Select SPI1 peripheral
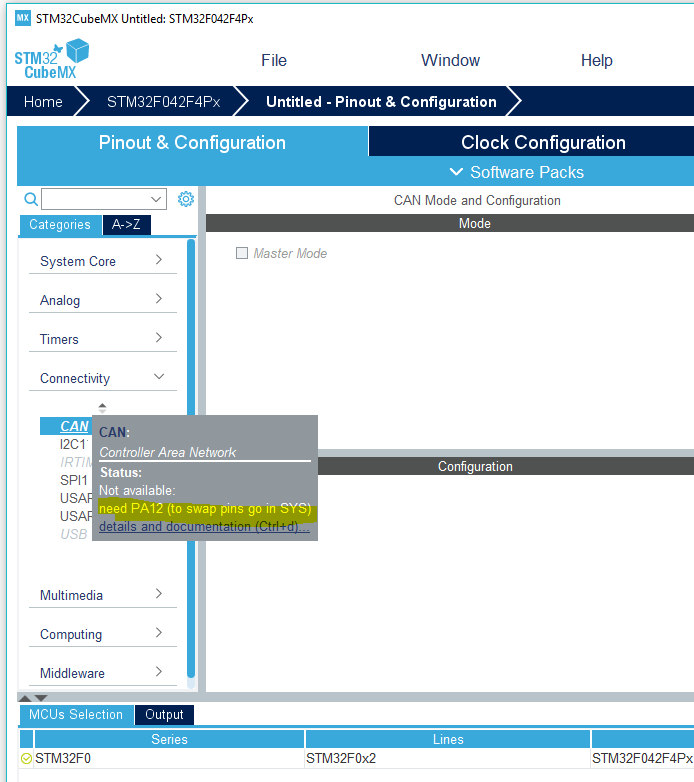694x782 pixels. coord(74,480)
